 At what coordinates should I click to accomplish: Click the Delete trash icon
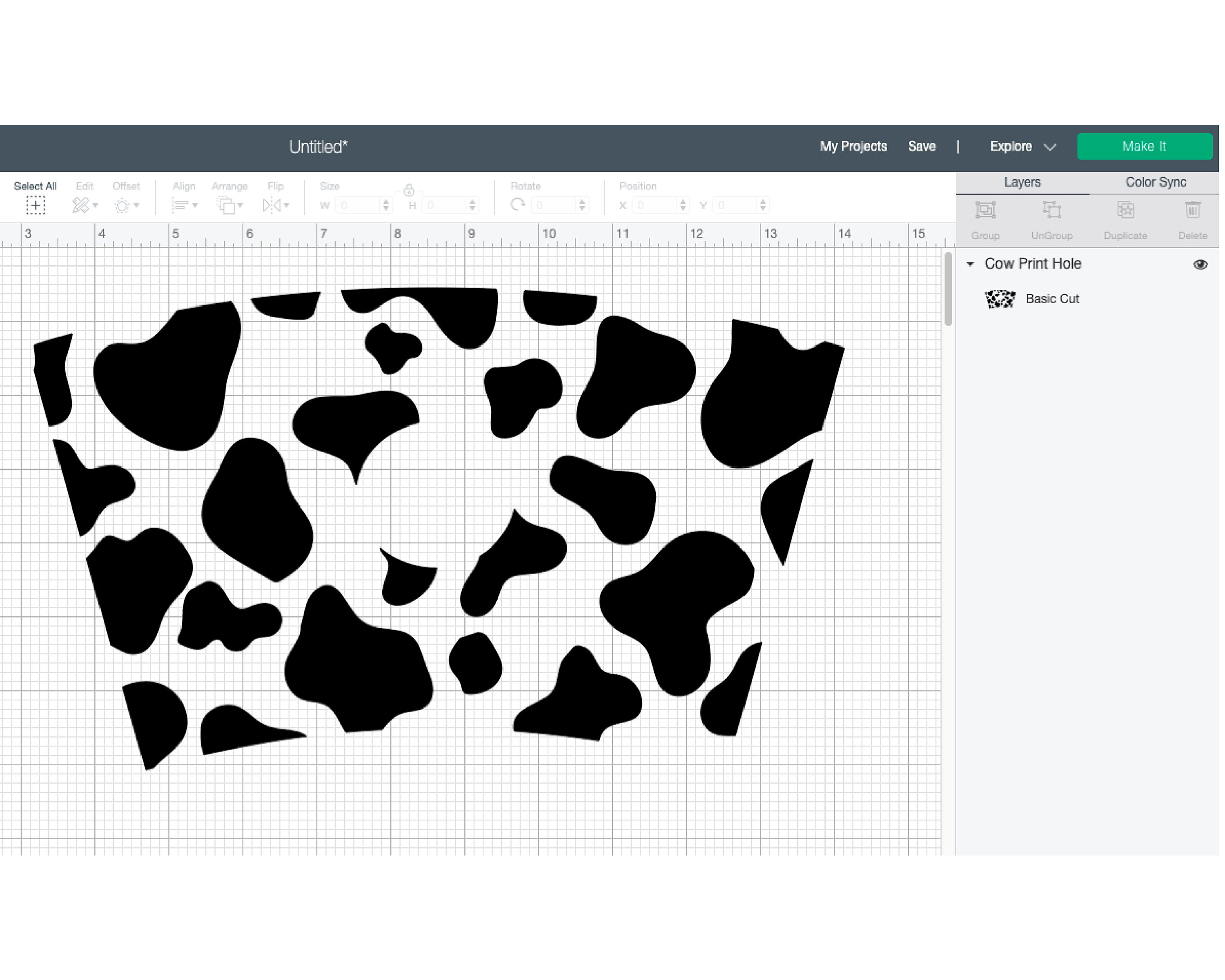coord(1193,209)
